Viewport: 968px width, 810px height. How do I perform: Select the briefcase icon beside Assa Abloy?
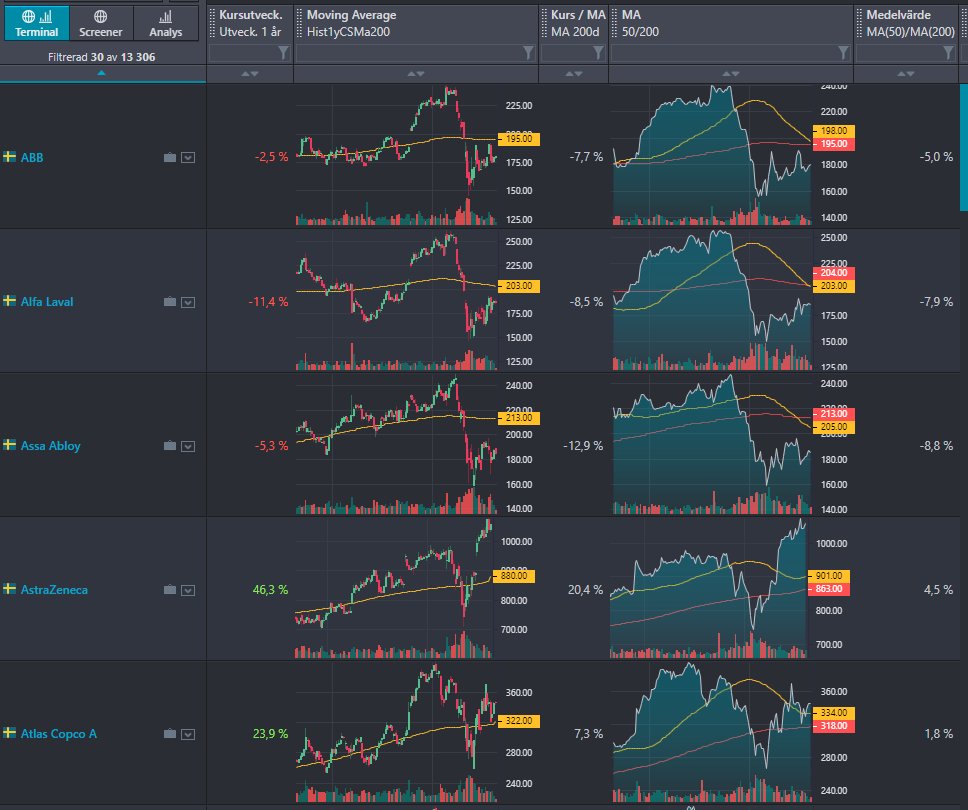(x=170, y=446)
